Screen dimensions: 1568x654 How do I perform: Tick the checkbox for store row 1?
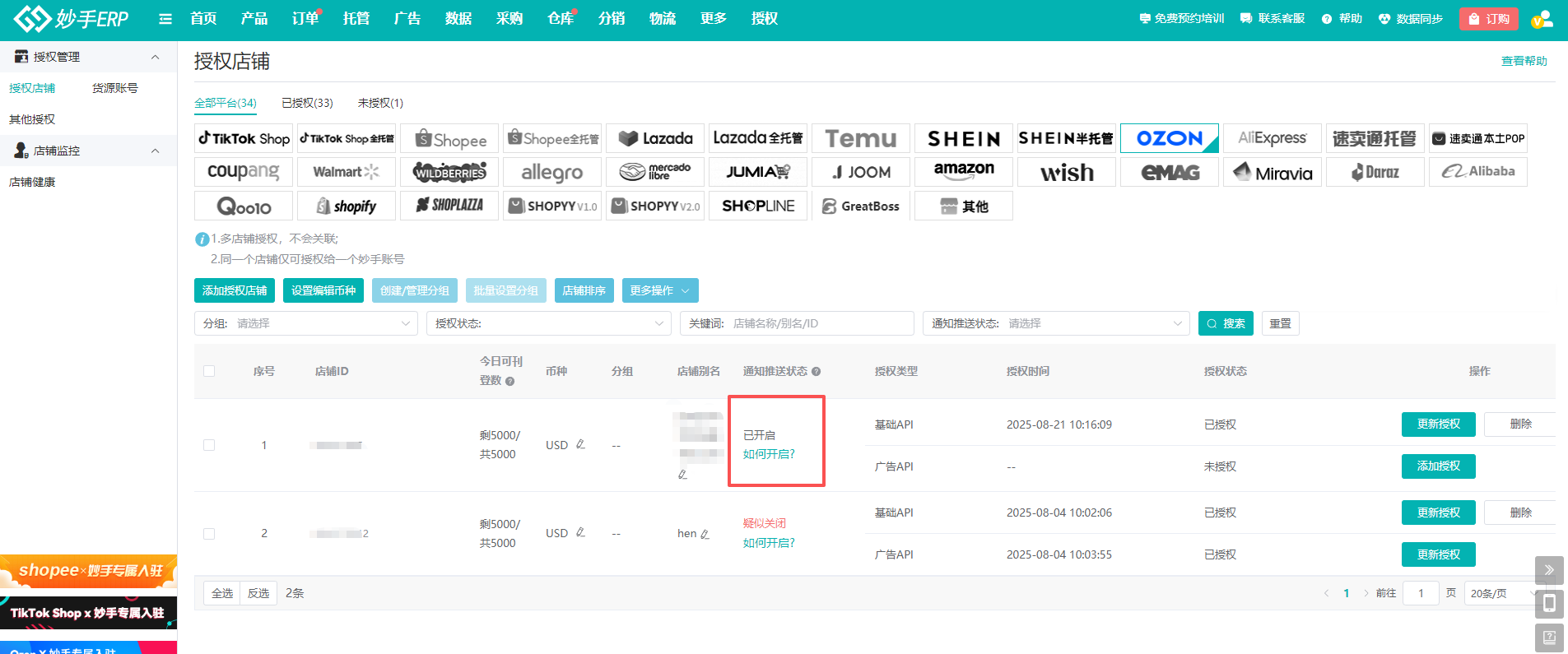[209, 445]
